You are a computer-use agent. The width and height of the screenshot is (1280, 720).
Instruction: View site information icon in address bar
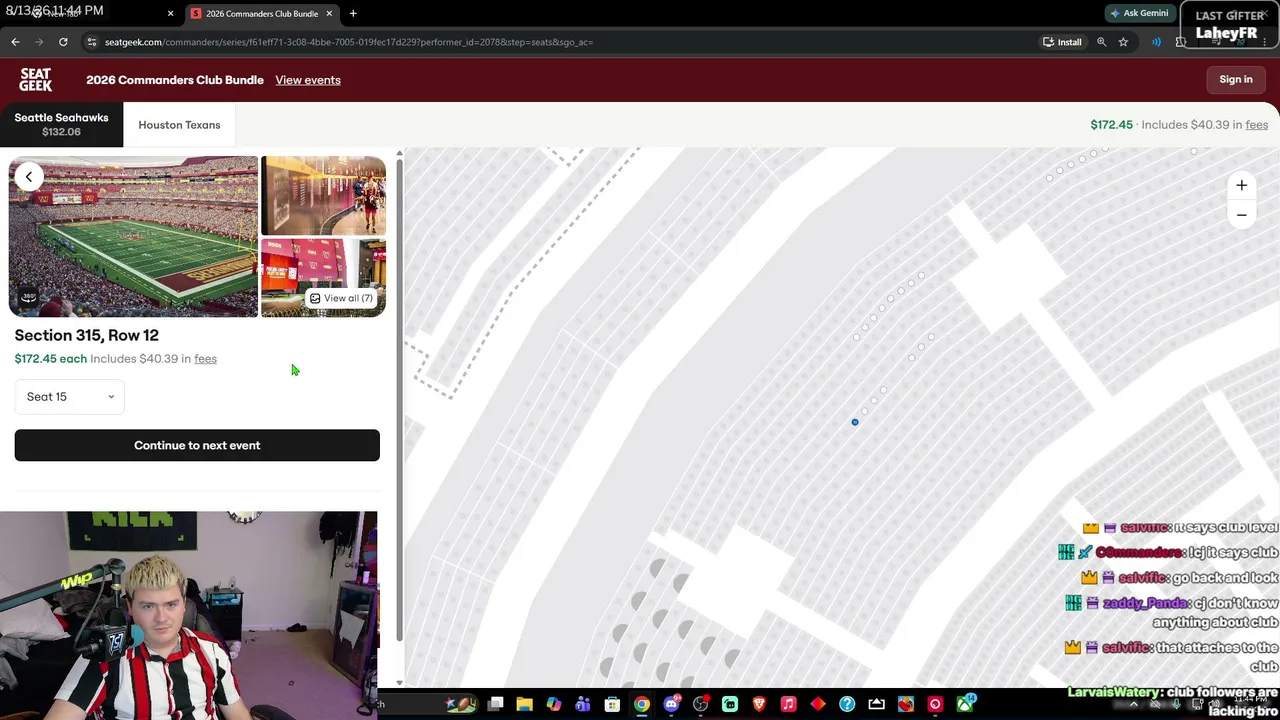(x=91, y=42)
